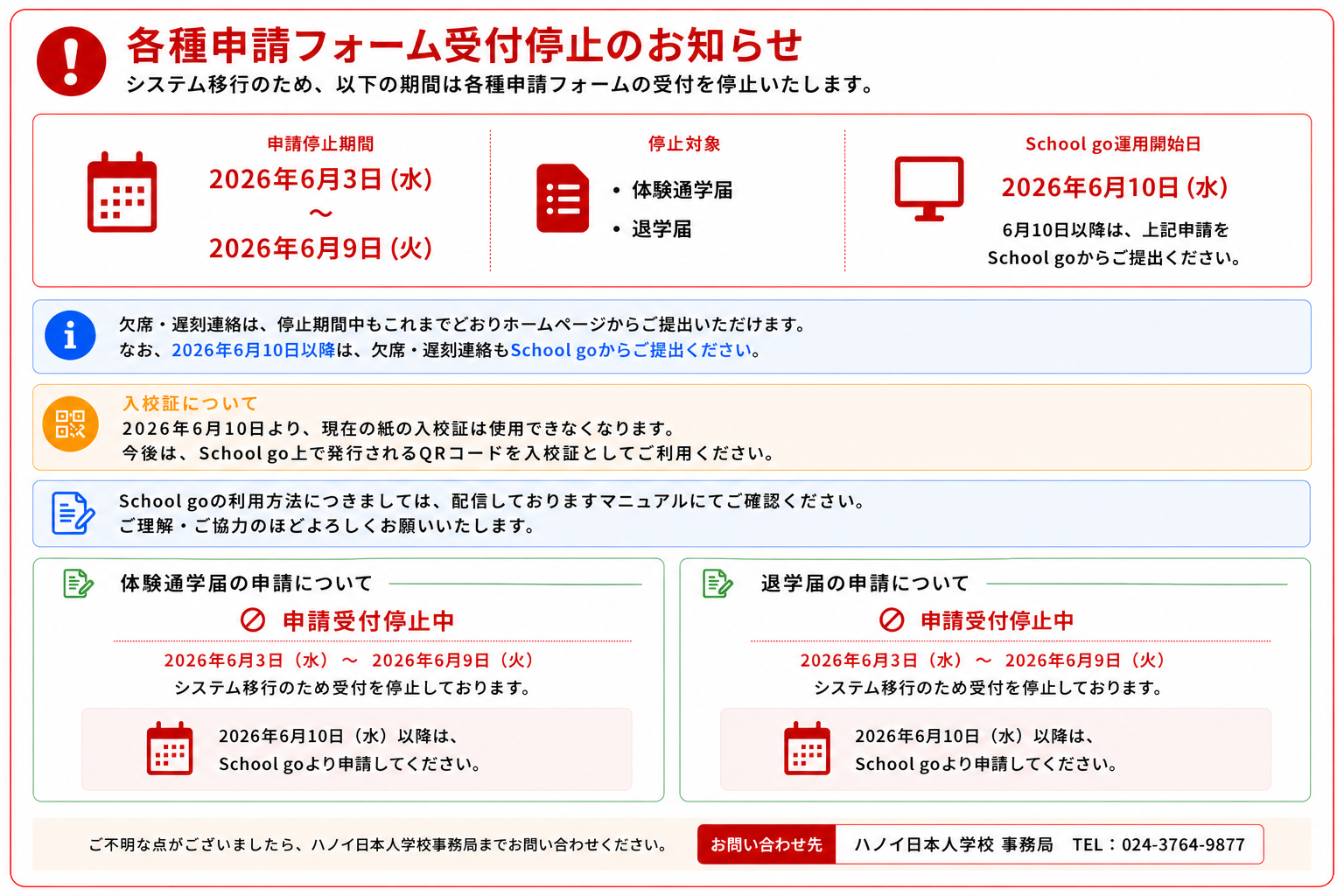Click the 申請停止期間 heading

321,143
